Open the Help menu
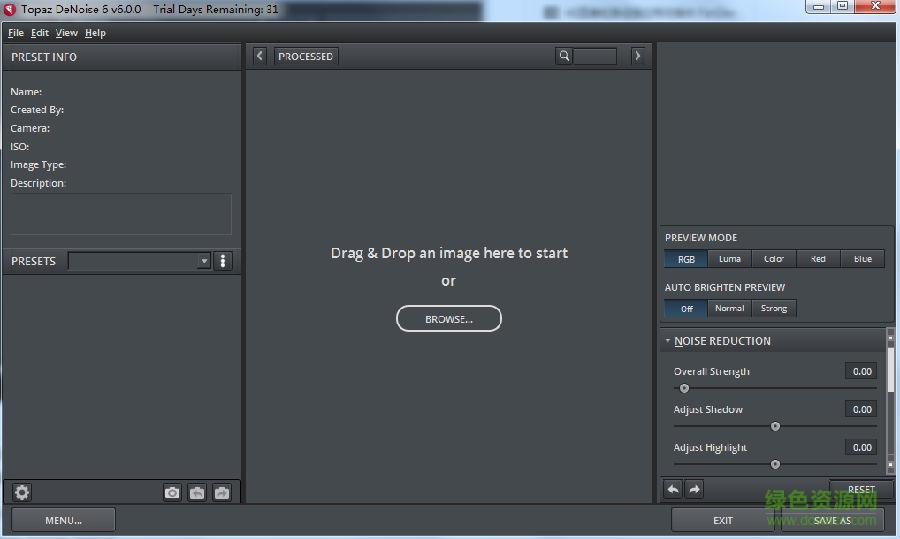 click(x=95, y=33)
